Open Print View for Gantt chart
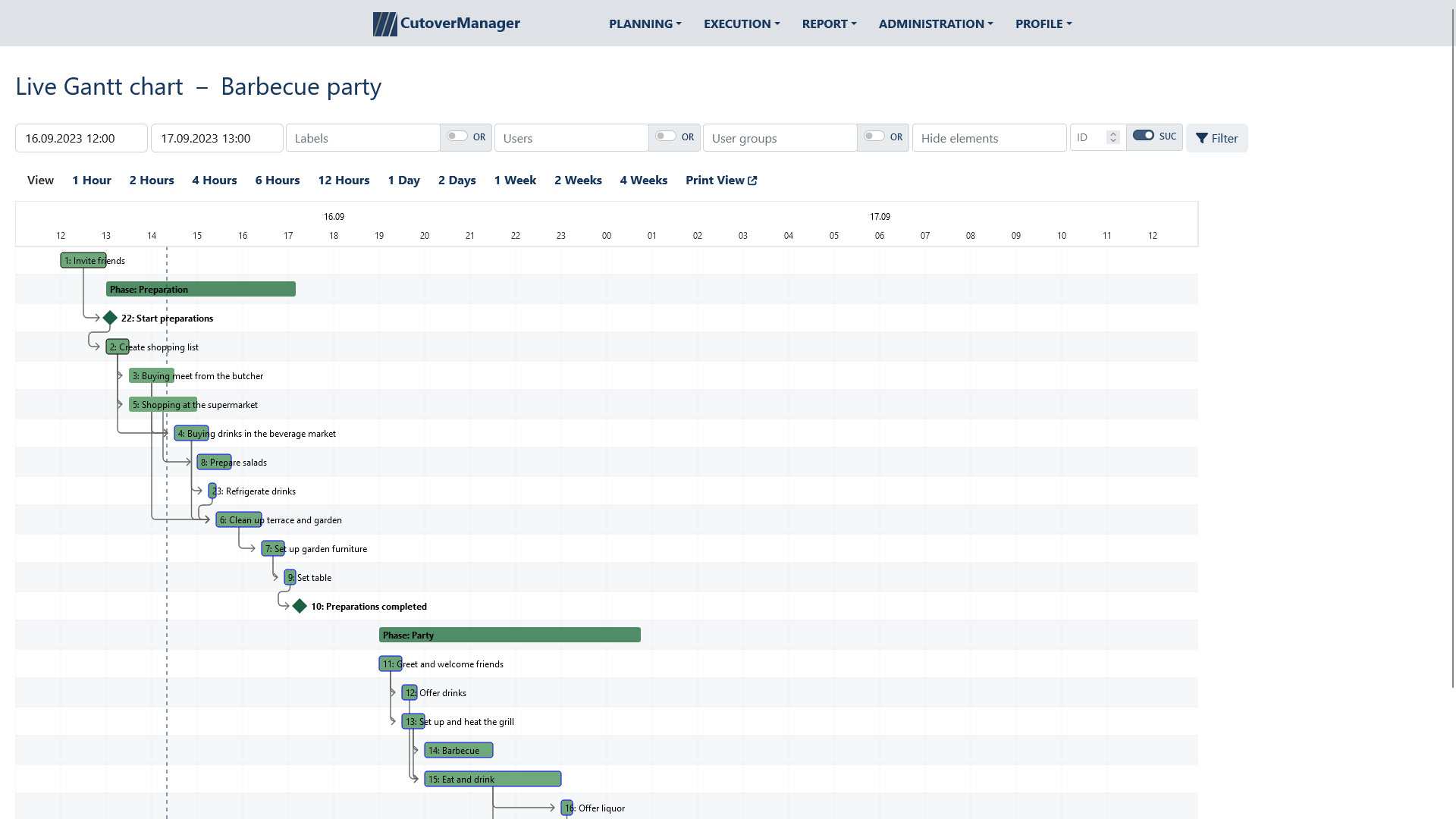The width and height of the screenshot is (1456, 819). pyautogui.click(x=721, y=180)
